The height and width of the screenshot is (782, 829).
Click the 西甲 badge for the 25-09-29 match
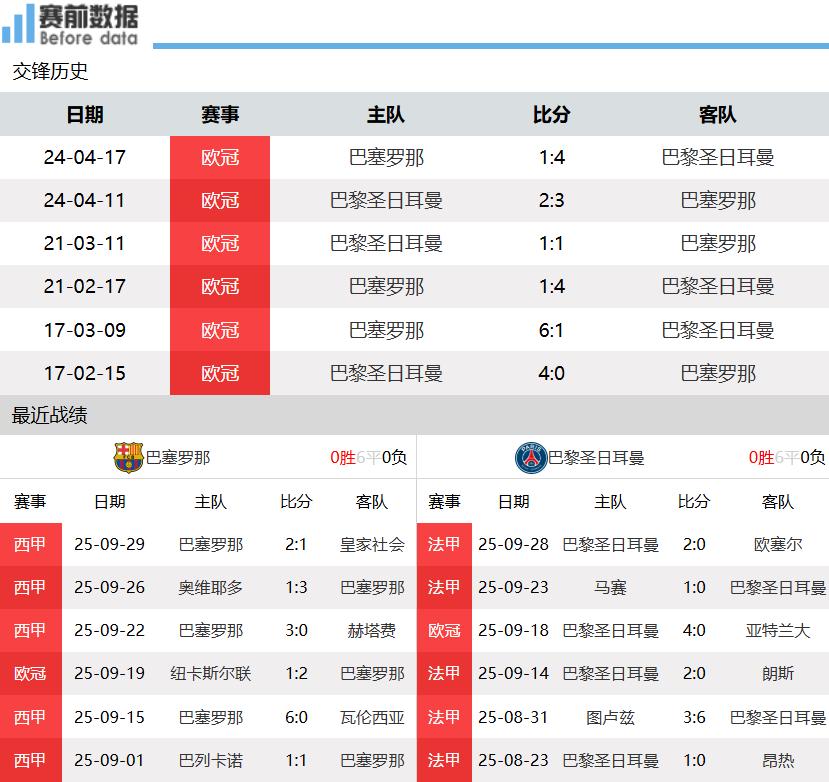pyautogui.click(x=30, y=544)
